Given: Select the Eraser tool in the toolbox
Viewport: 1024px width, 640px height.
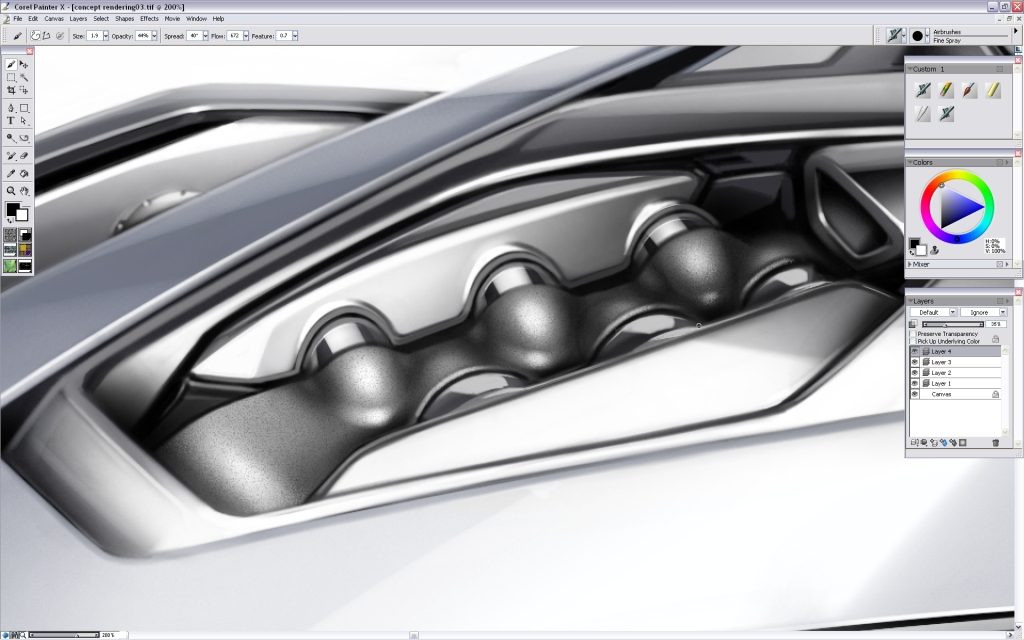Looking at the screenshot, I should [x=24, y=154].
